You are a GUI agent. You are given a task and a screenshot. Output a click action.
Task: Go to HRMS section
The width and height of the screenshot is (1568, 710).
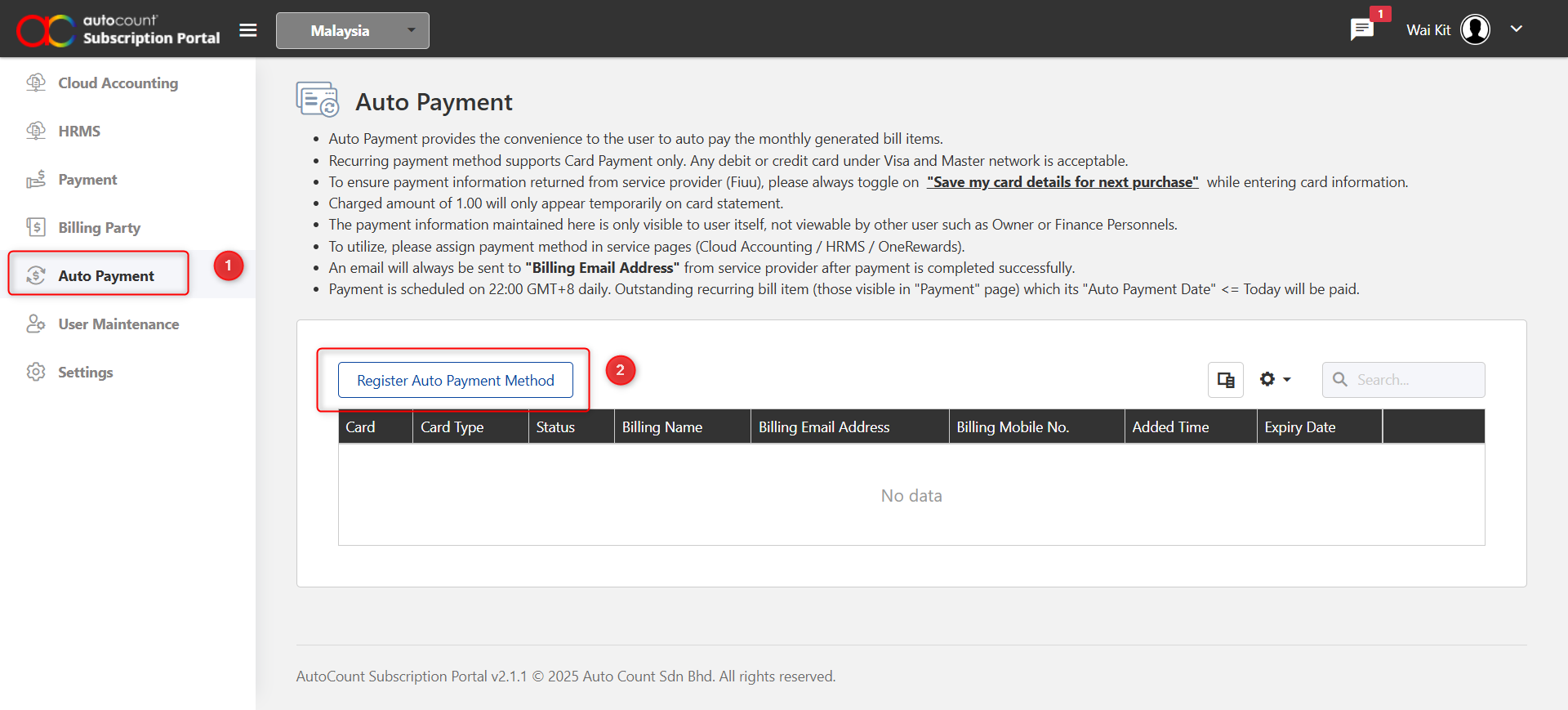(79, 132)
